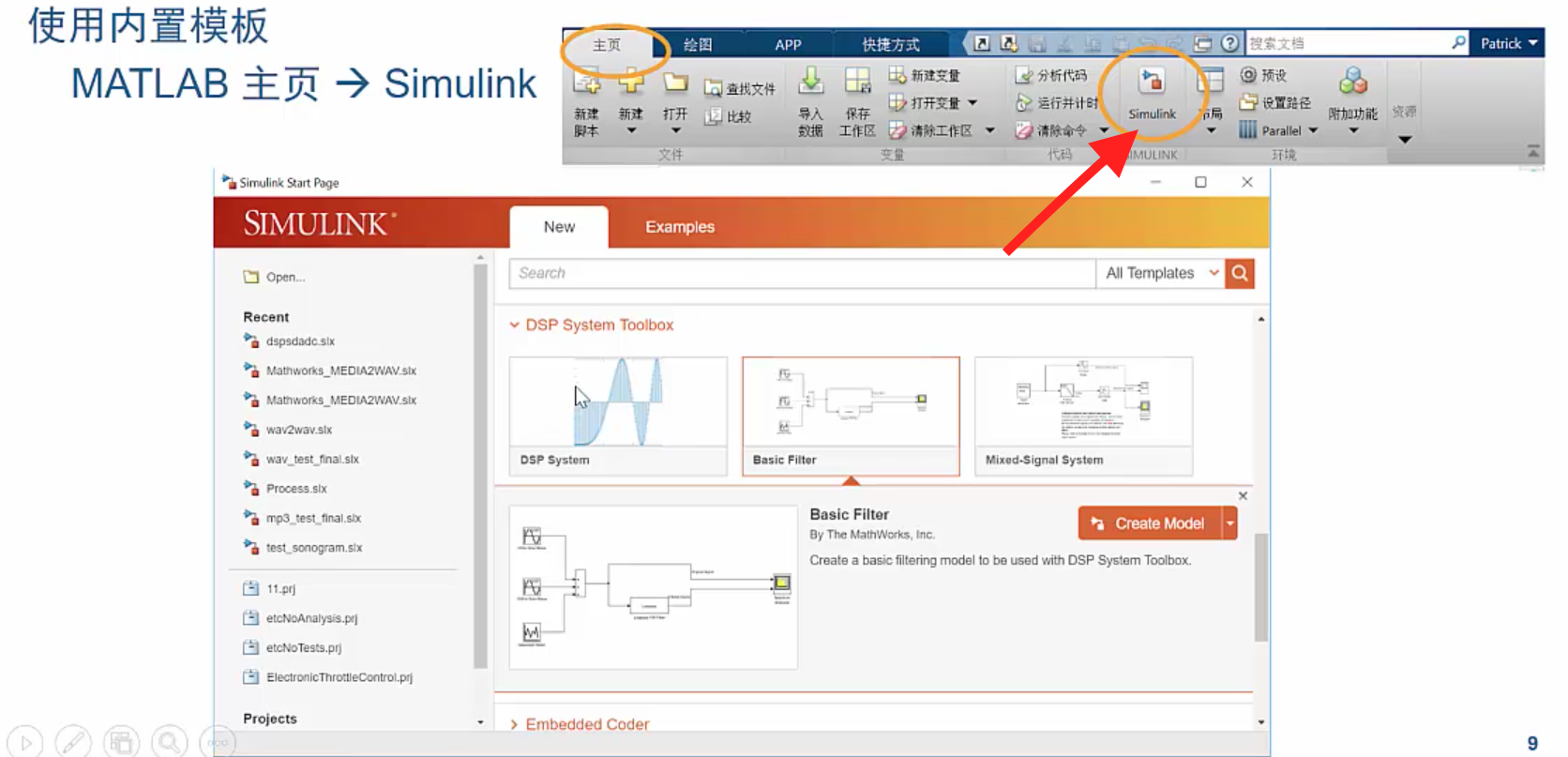
Task: Collapse the toolstrip with the arrow button
Action: (x=1533, y=151)
